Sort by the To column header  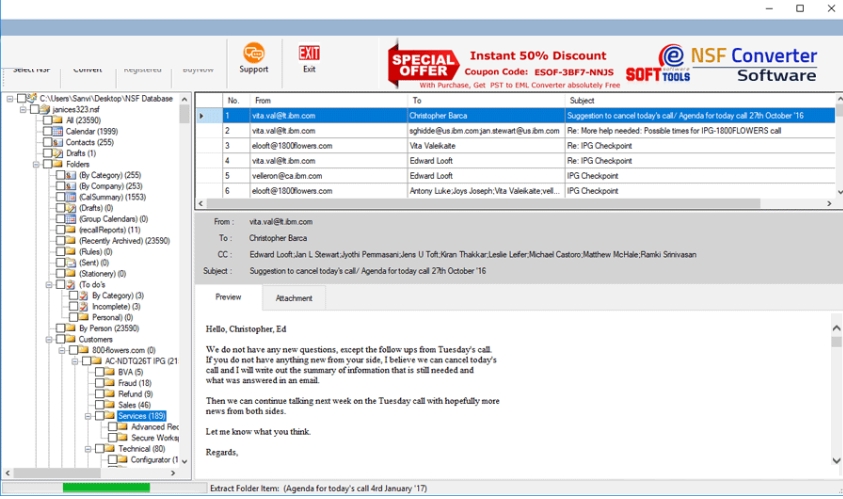[486, 100]
